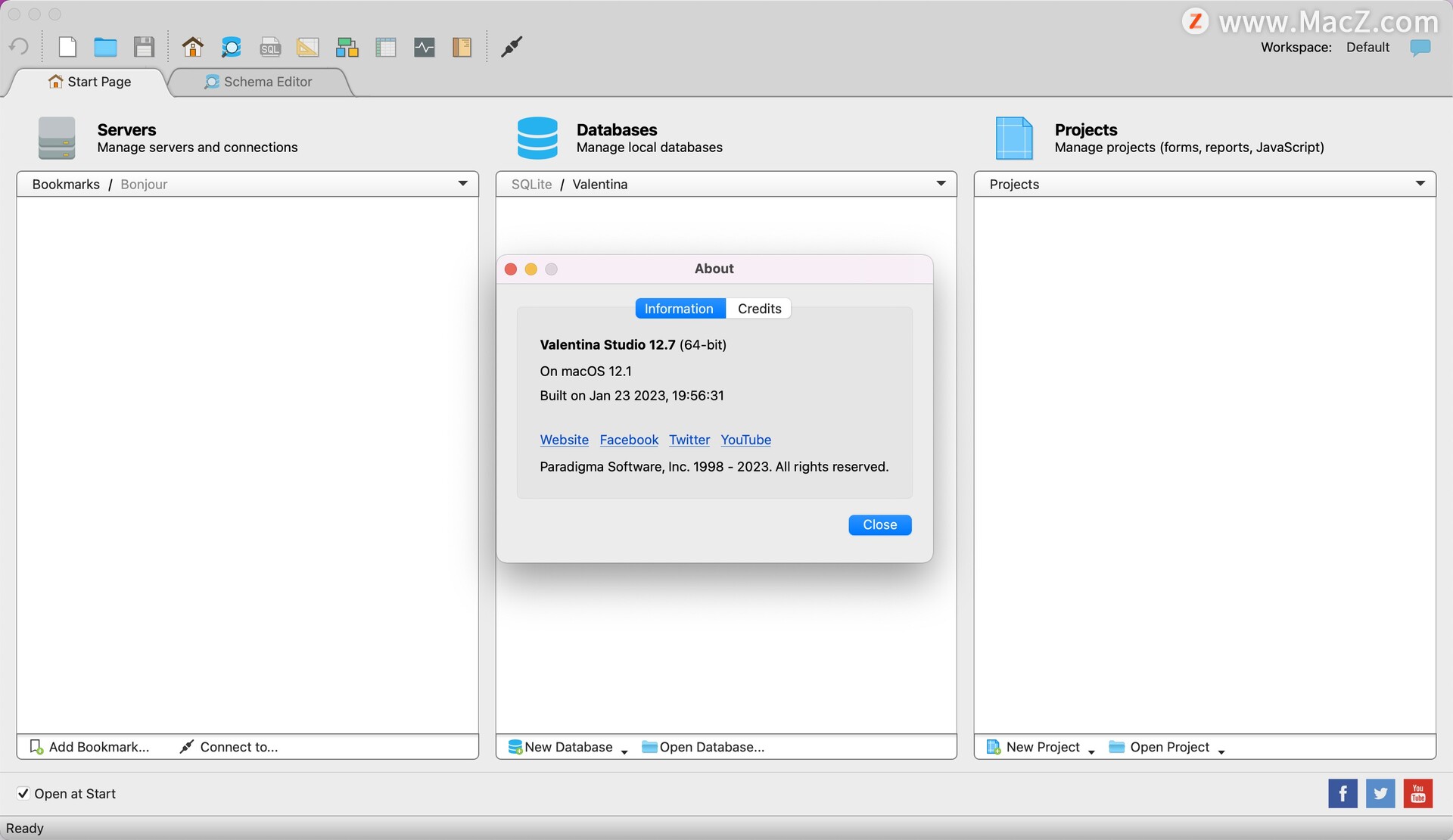Click the Connect plug icon in toolbar
Image resolution: width=1453 pixels, height=840 pixels.
pyautogui.click(x=512, y=47)
